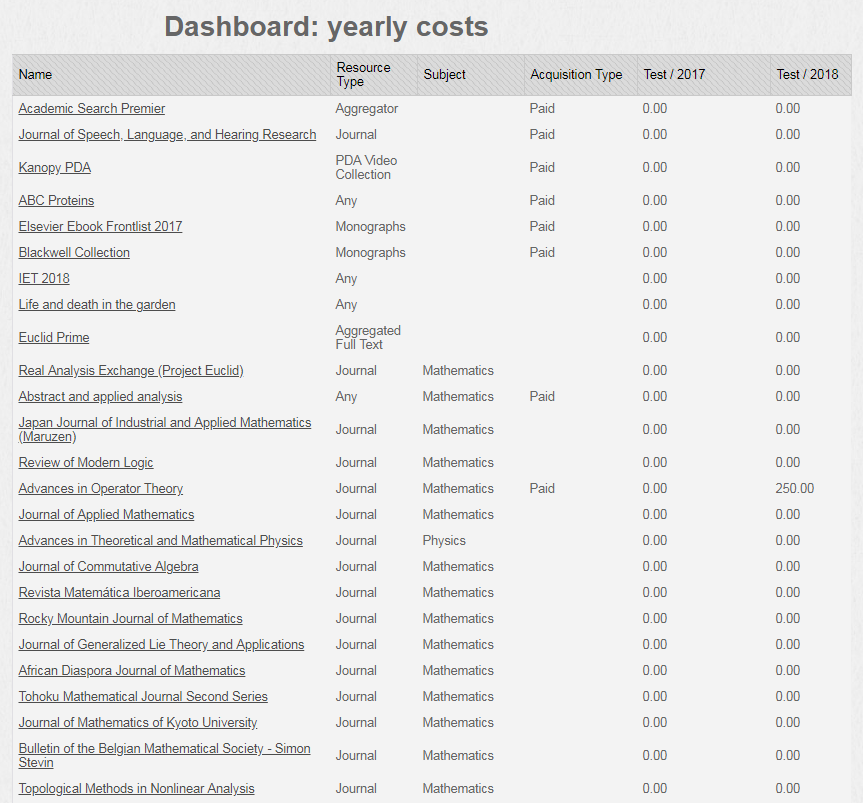Open Journal of Generalized Lie Theory and Applications
The height and width of the screenshot is (803, 863).
pyautogui.click(x=161, y=644)
